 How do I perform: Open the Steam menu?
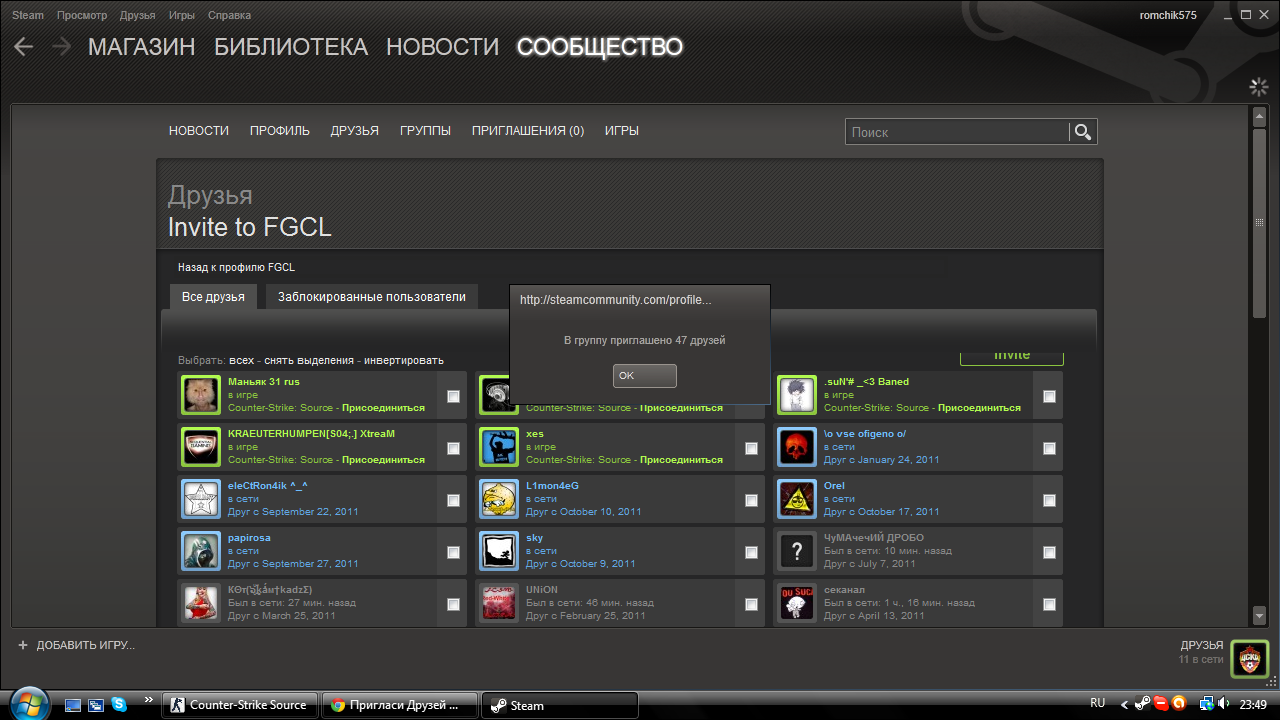click(x=28, y=15)
